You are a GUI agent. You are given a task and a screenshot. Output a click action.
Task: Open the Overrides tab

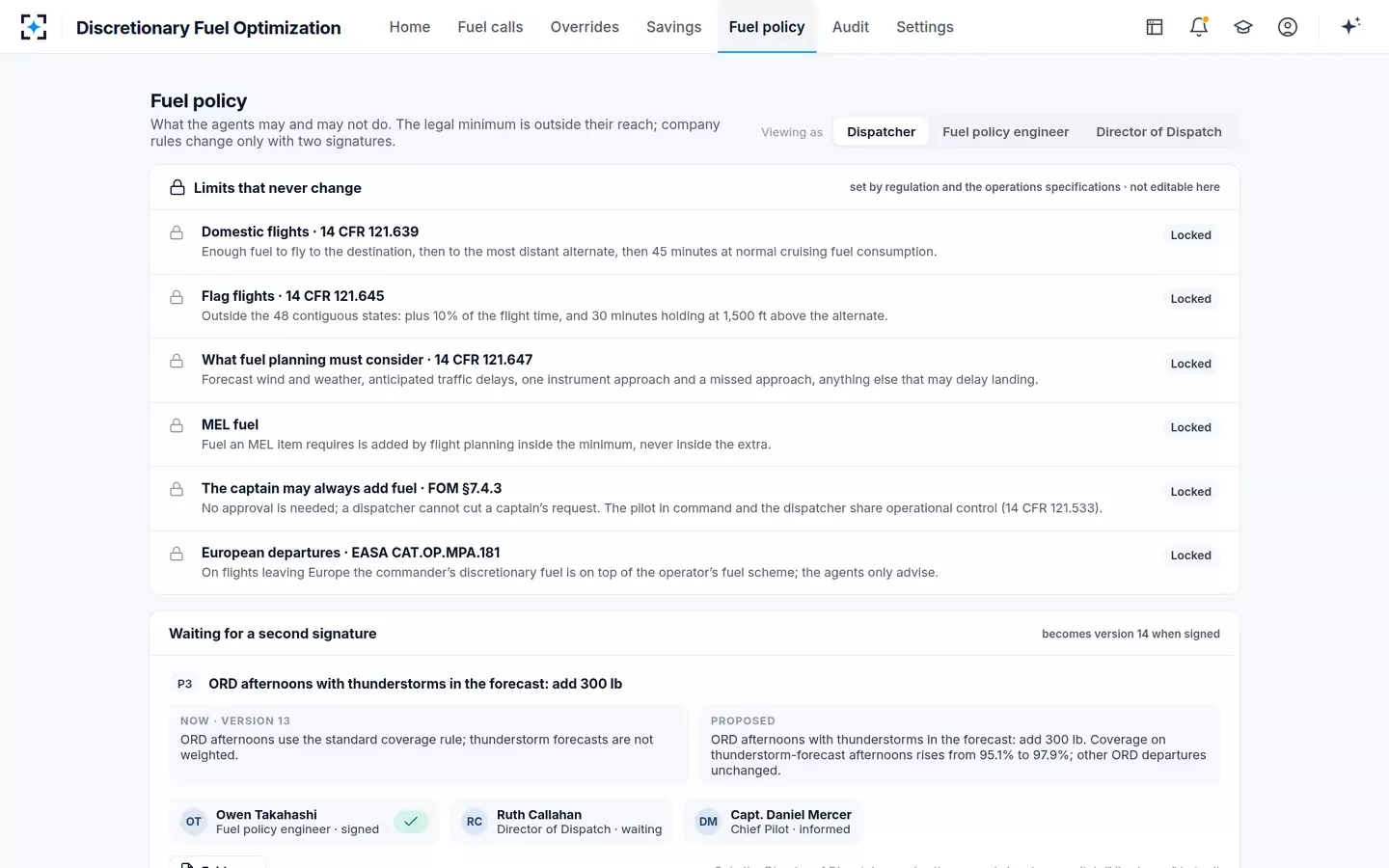tap(585, 27)
